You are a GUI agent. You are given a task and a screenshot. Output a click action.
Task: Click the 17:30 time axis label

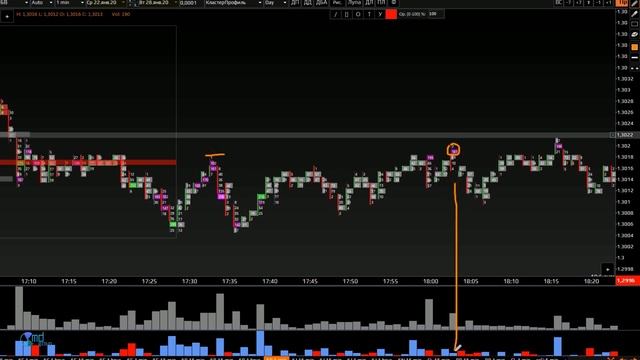click(189, 281)
